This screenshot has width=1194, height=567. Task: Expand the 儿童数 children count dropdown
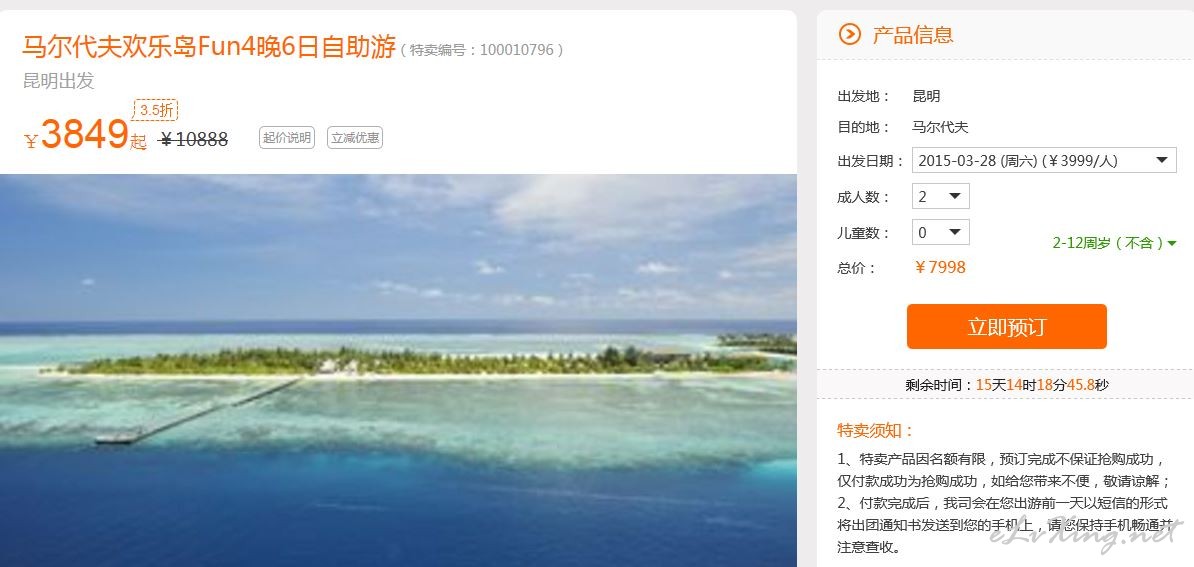(x=940, y=232)
